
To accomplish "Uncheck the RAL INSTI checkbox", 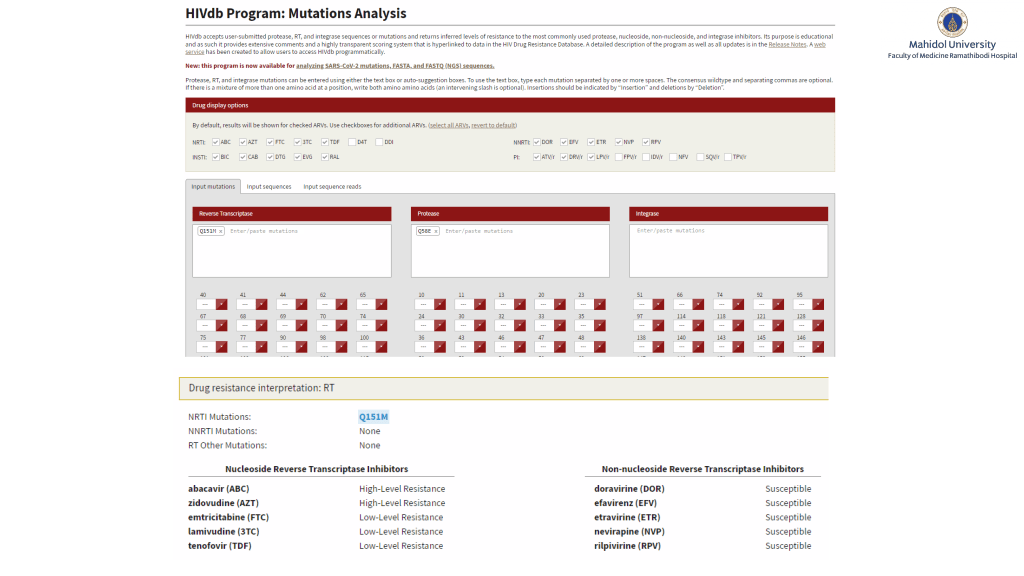I will pos(323,157).
